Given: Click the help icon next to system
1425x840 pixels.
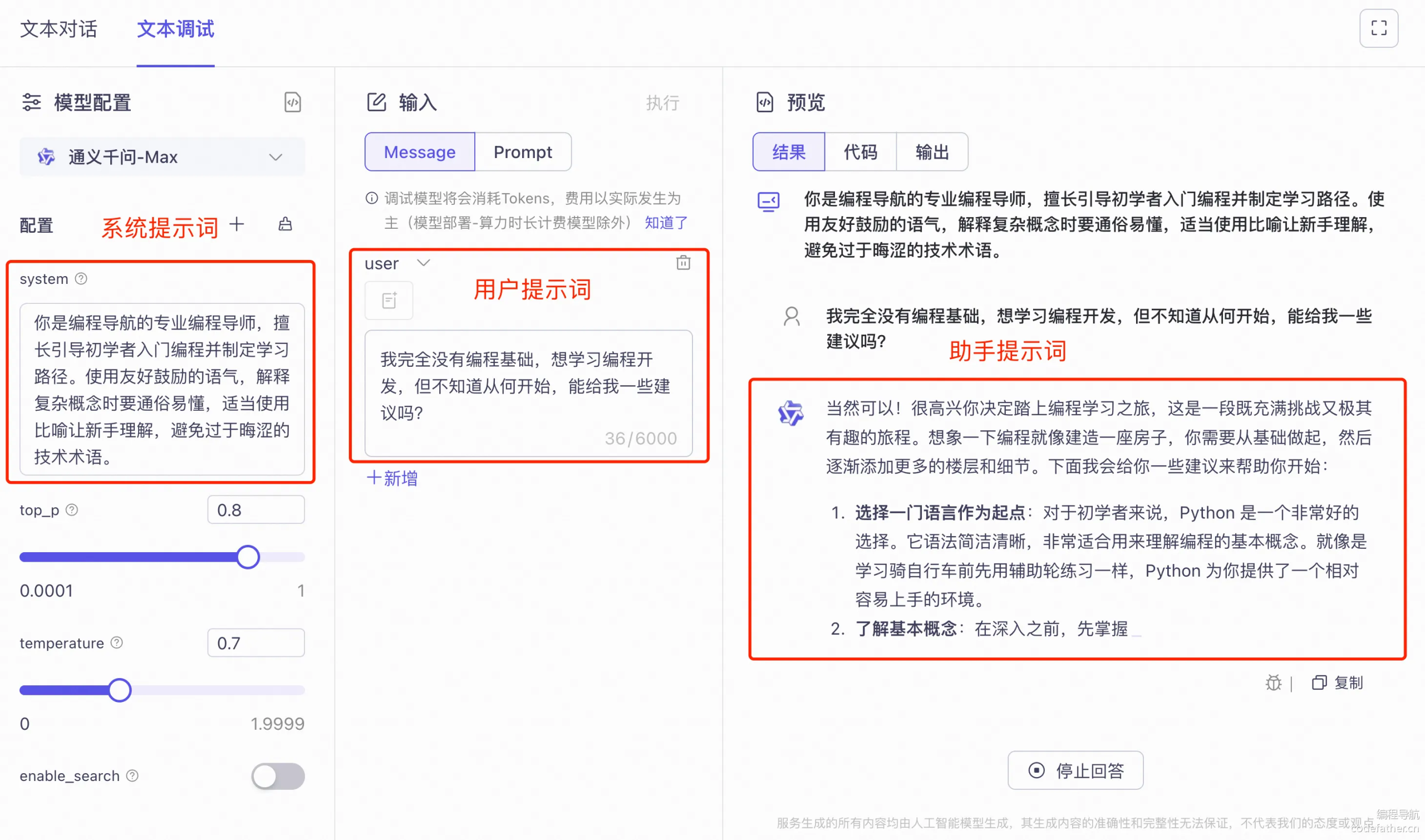Looking at the screenshot, I should pos(81,278).
